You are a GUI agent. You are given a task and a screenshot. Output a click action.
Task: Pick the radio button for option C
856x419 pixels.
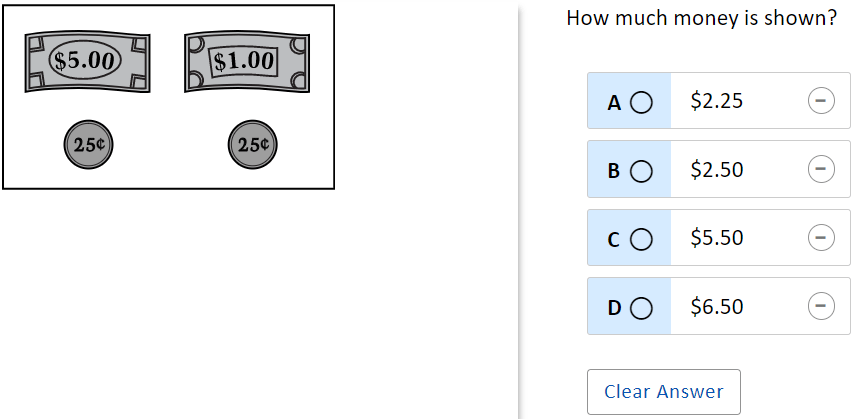(641, 239)
